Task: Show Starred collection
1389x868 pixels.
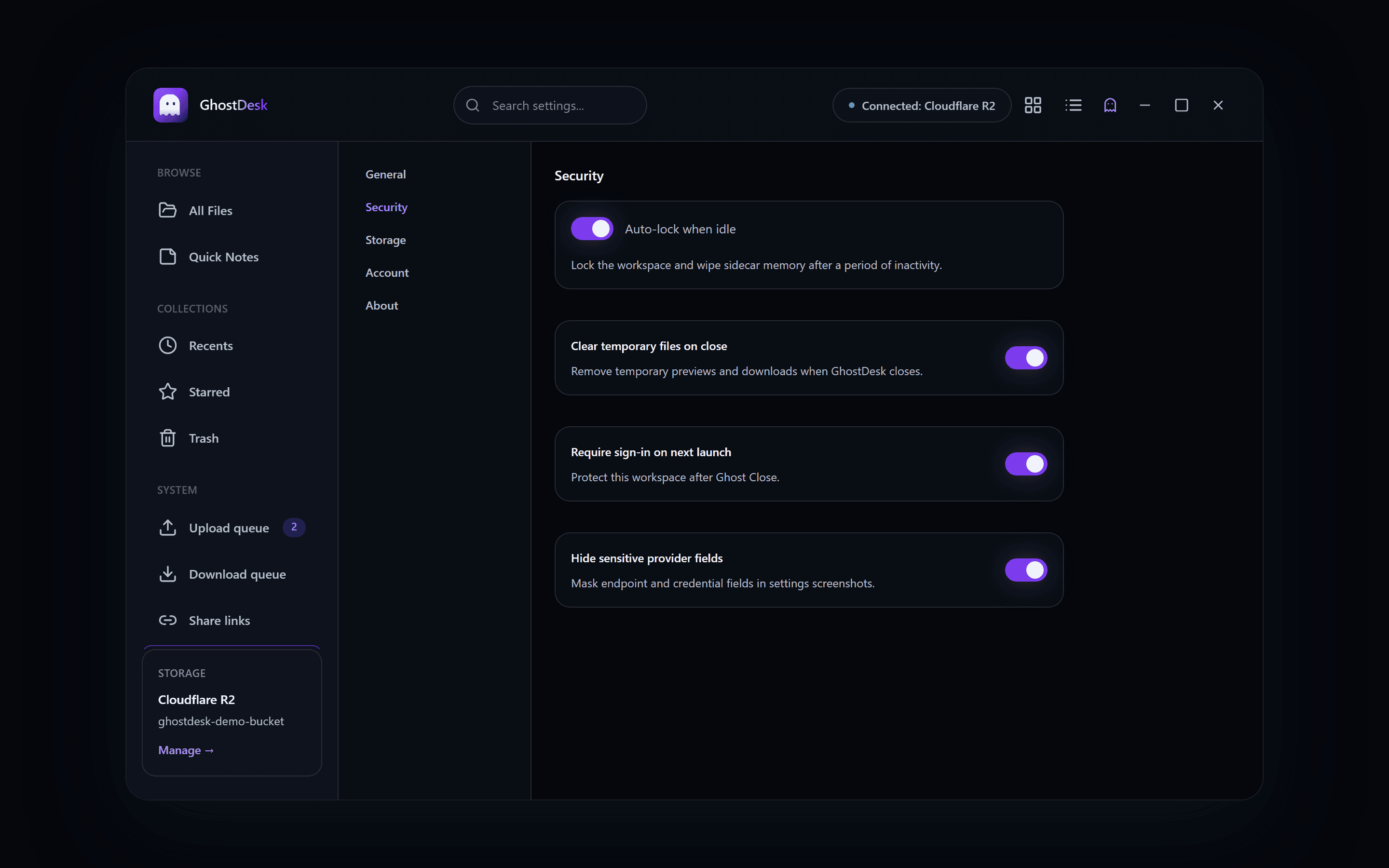Action: pos(209,392)
